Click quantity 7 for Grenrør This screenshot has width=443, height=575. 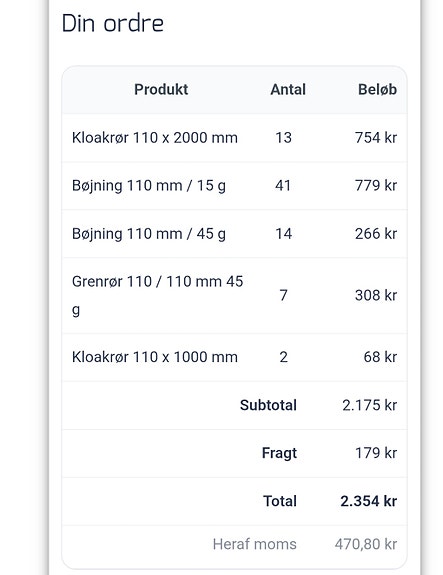coord(283,295)
